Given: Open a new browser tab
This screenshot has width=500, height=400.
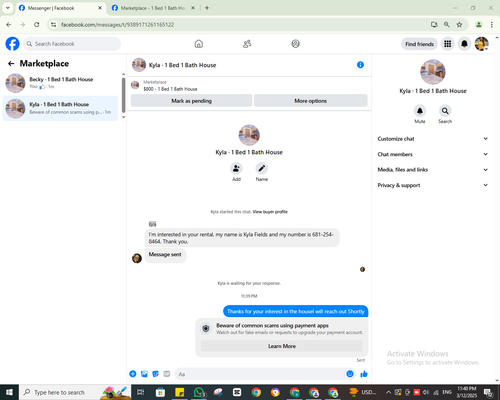Looking at the screenshot, I should 207,8.
